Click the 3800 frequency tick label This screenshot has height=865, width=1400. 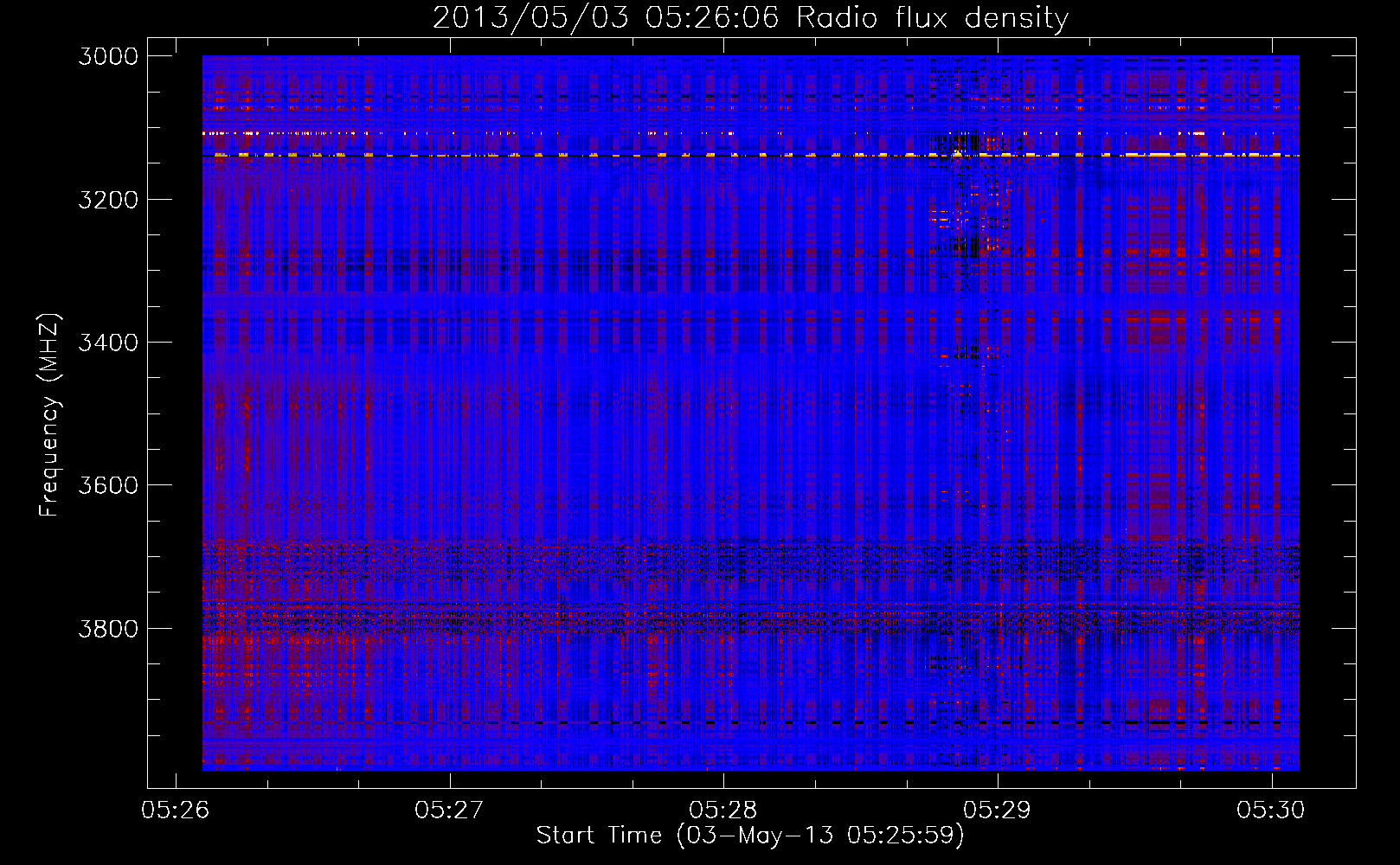(108, 628)
